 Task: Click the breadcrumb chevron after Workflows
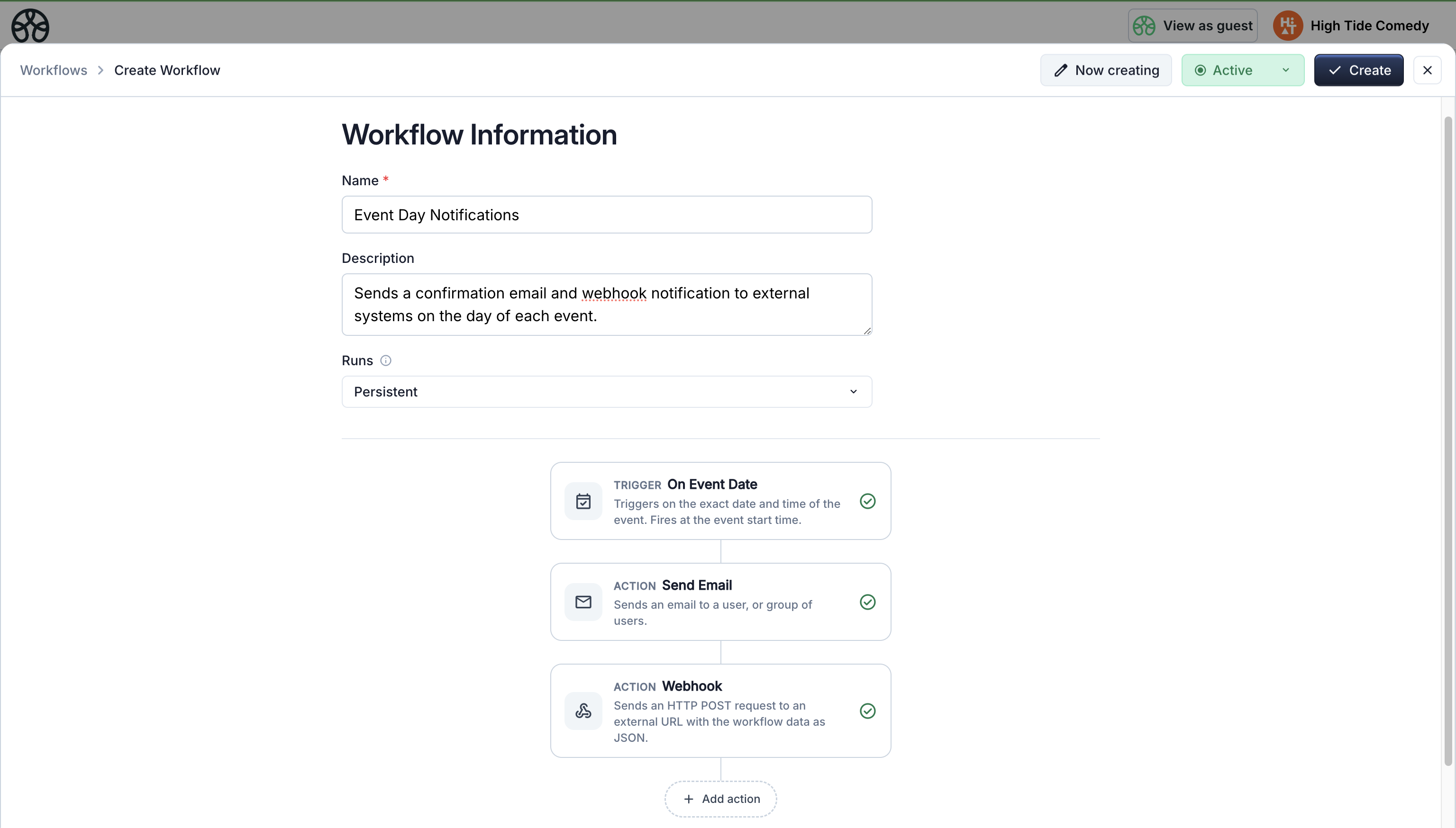[100, 71]
